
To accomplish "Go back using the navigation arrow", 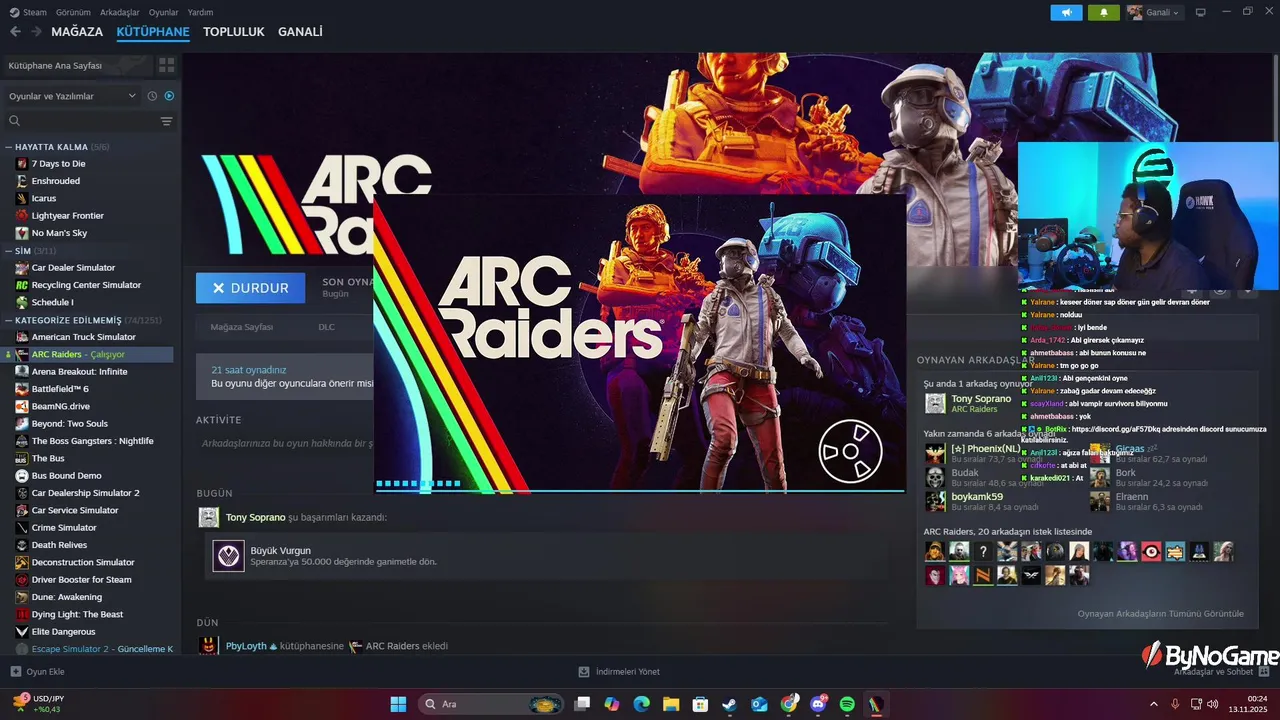I will tap(15, 32).
